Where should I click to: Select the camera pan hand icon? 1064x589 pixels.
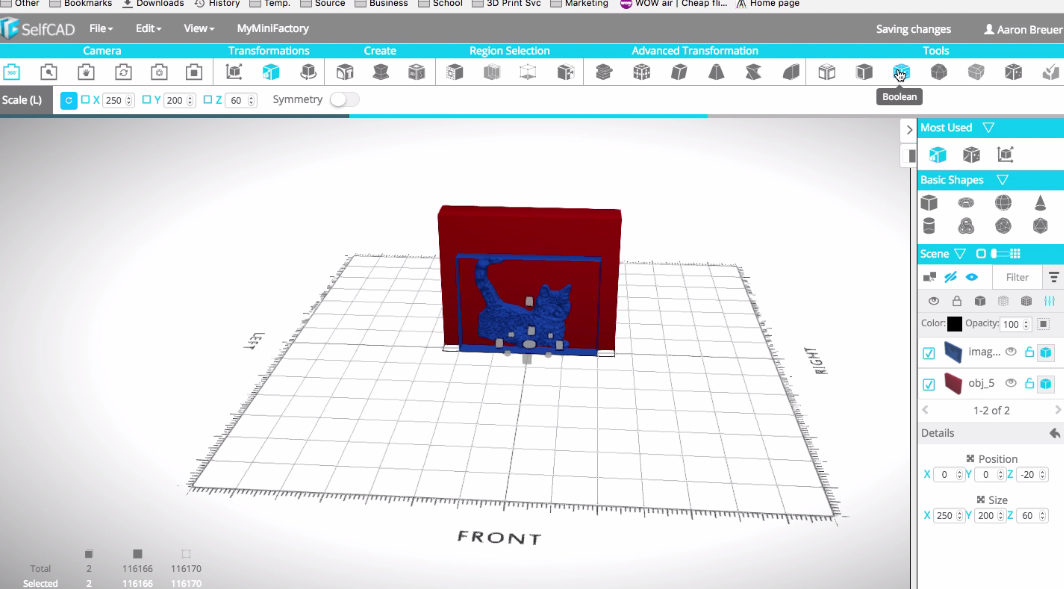86,72
